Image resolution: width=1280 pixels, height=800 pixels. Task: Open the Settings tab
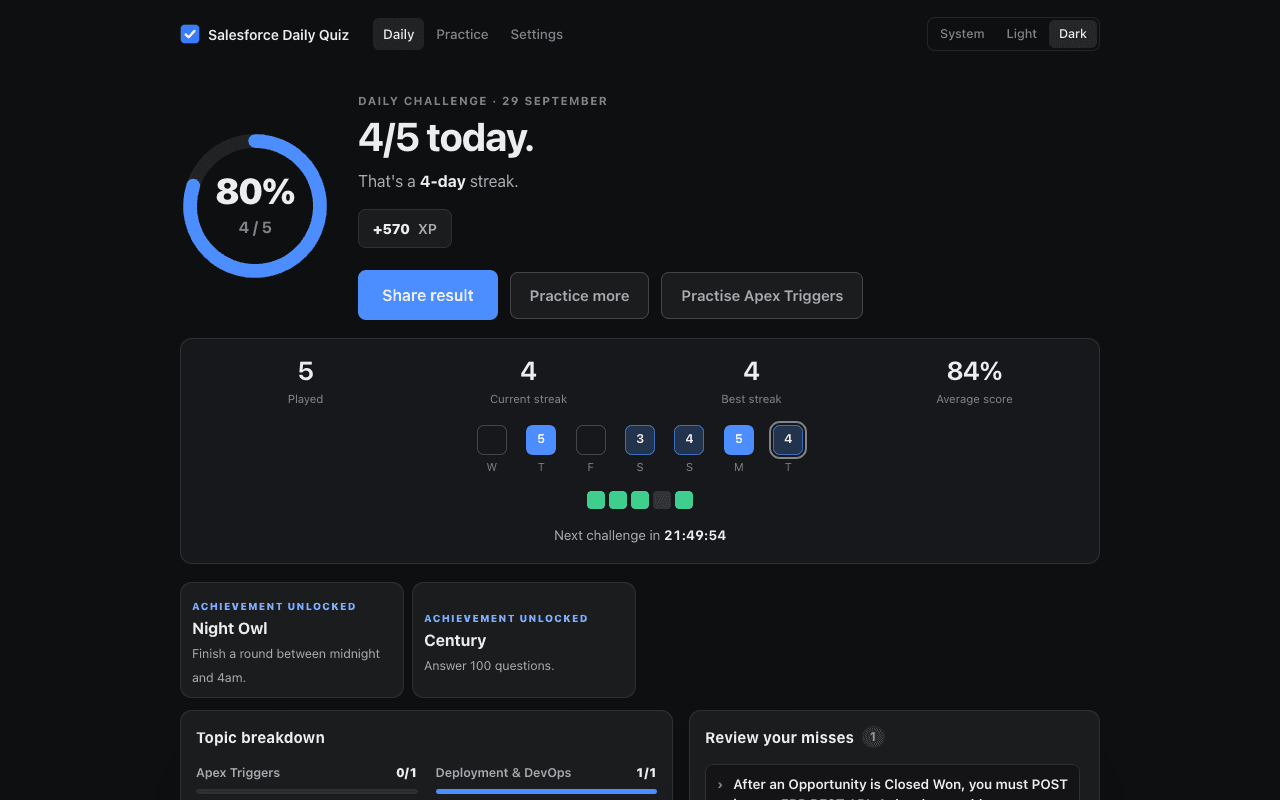coord(537,34)
